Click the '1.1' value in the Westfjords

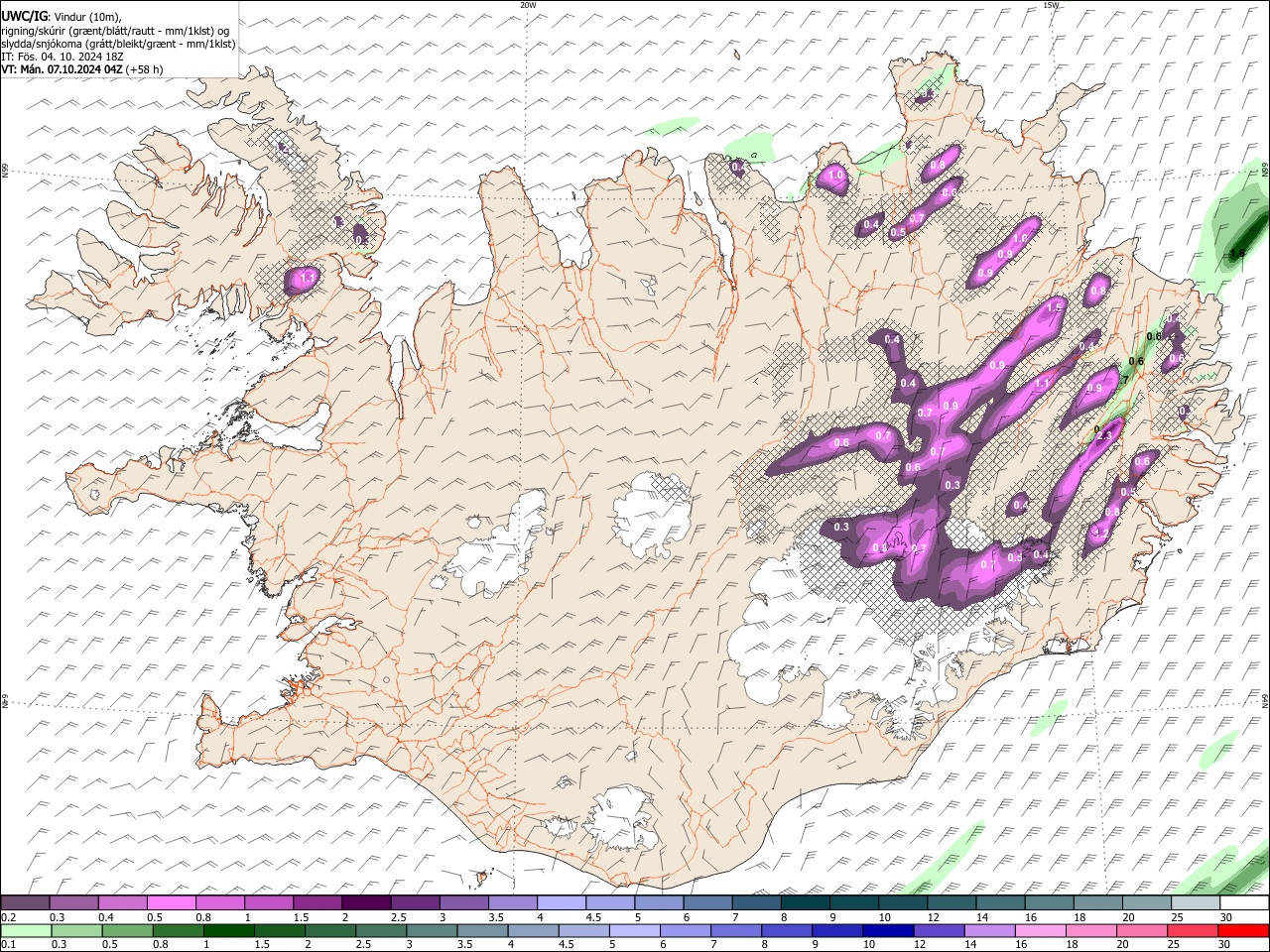tap(307, 280)
